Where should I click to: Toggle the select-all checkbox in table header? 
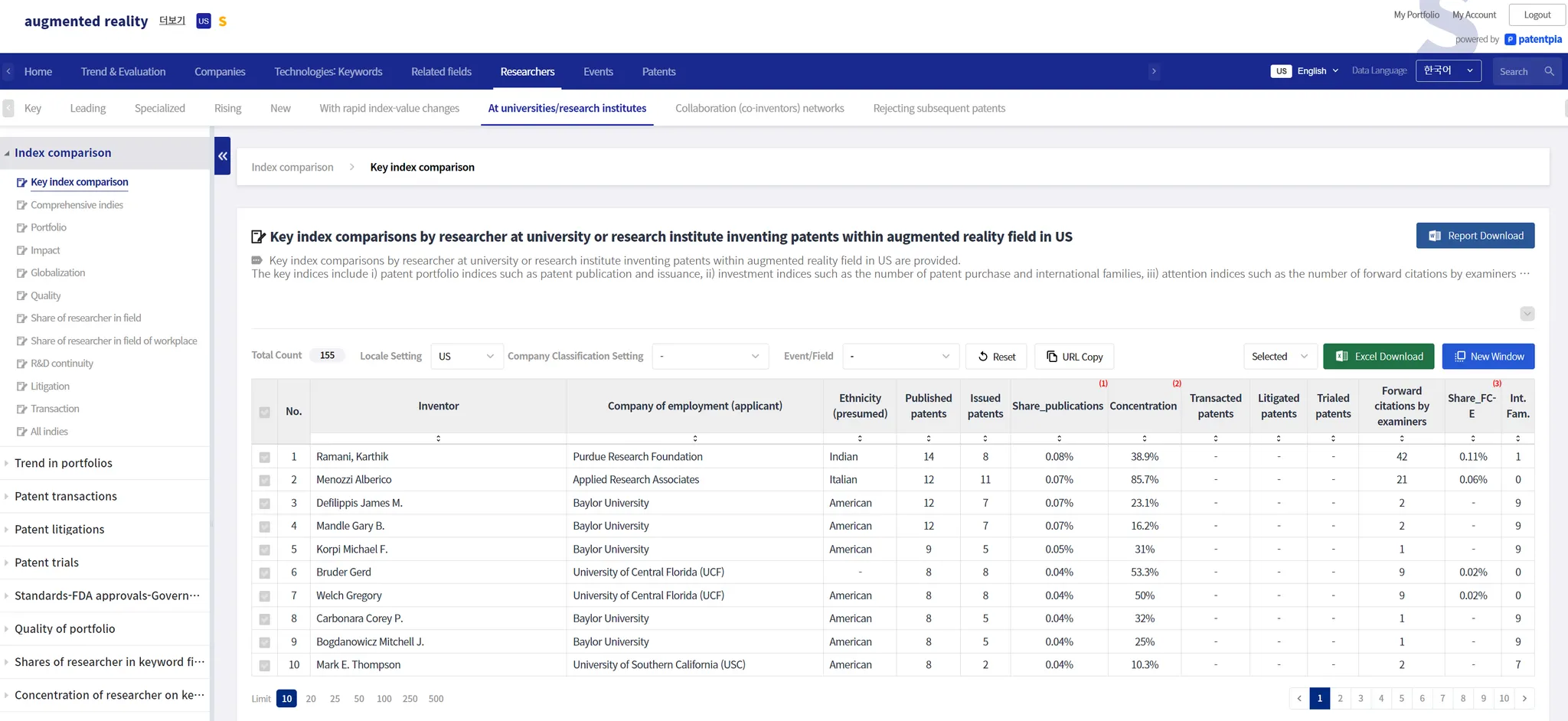(x=265, y=413)
